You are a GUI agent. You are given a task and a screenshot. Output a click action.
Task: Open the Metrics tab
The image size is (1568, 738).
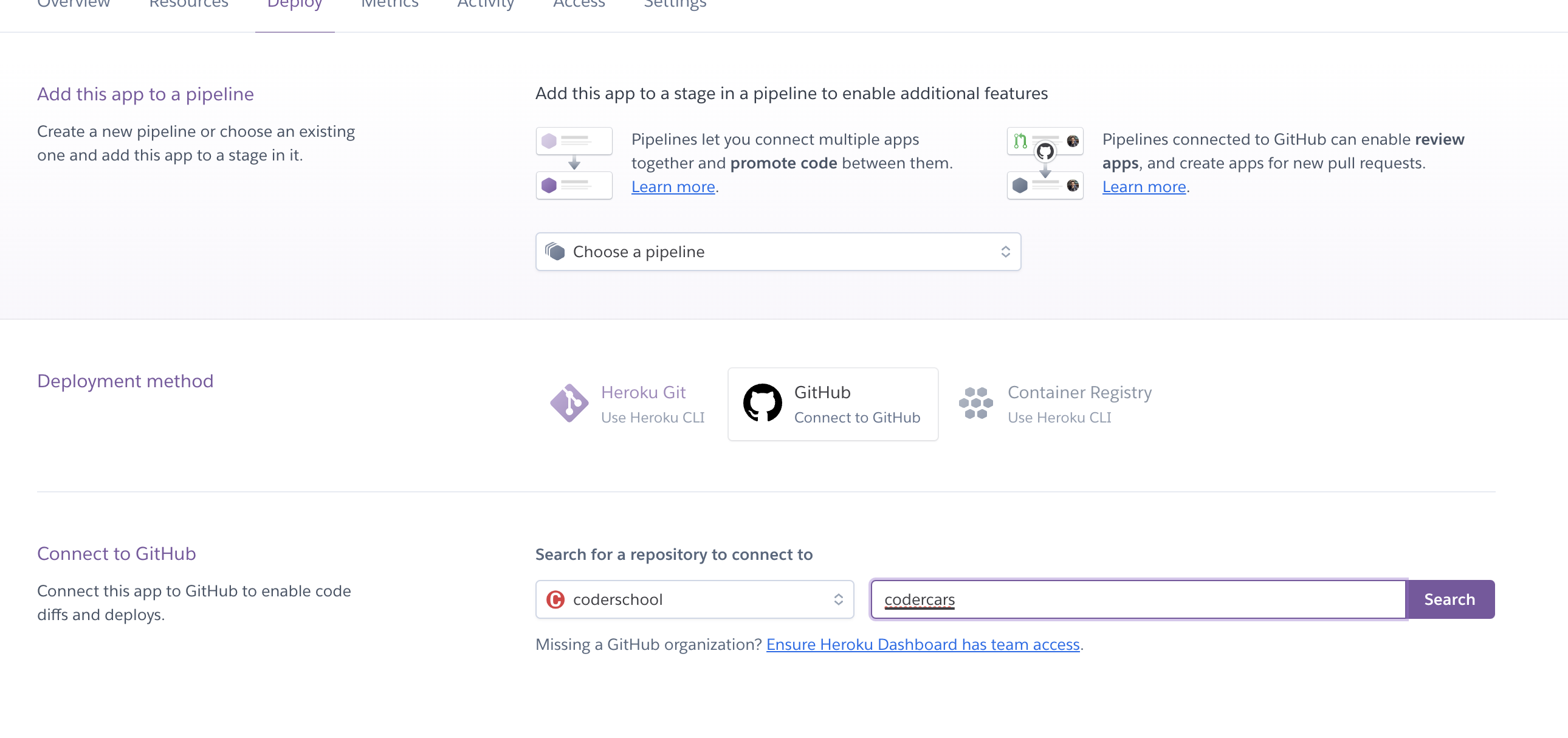point(390,5)
